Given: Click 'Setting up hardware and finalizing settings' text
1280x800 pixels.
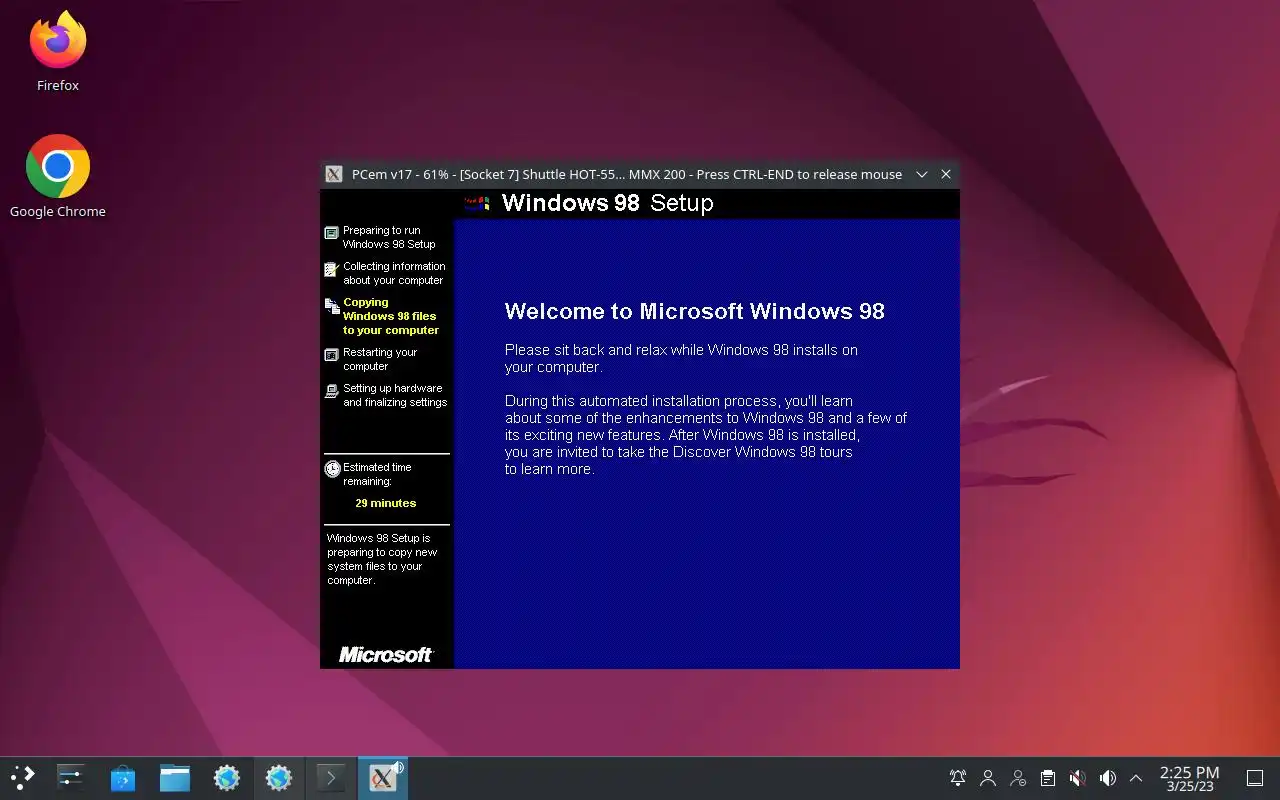Looking at the screenshot, I should 395,395.
